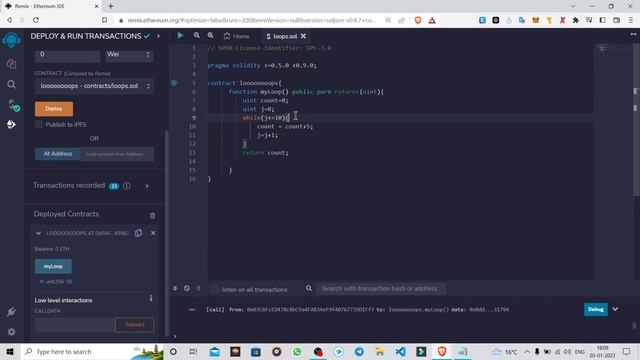640x360 pixels.
Task: Open the contract selection dropdown
Action: coord(94,86)
